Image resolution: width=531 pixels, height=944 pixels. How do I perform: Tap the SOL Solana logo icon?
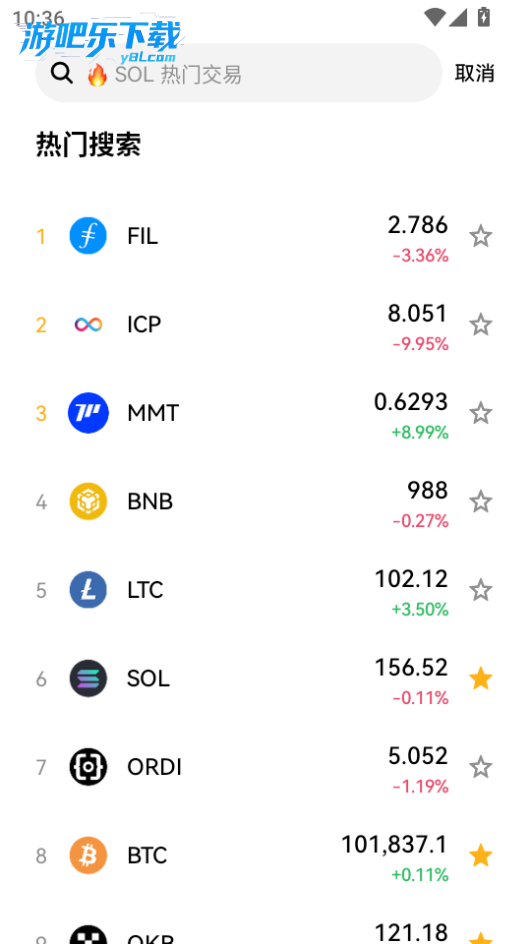pyautogui.click(x=88, y=678)
